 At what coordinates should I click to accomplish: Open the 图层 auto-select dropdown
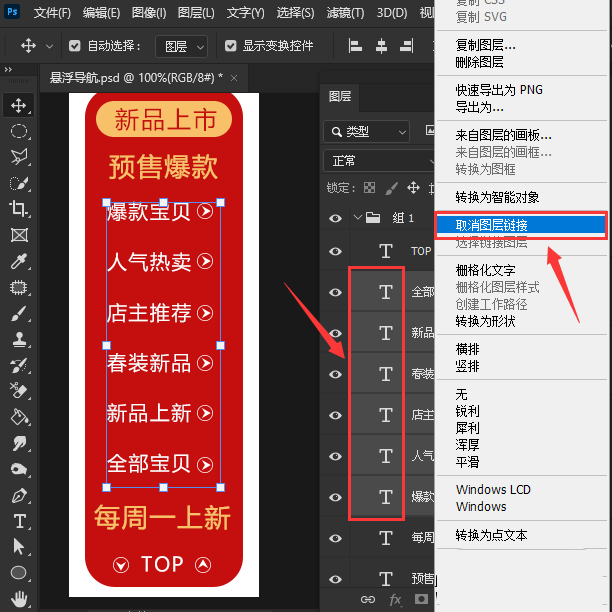[x=181, y=46]
